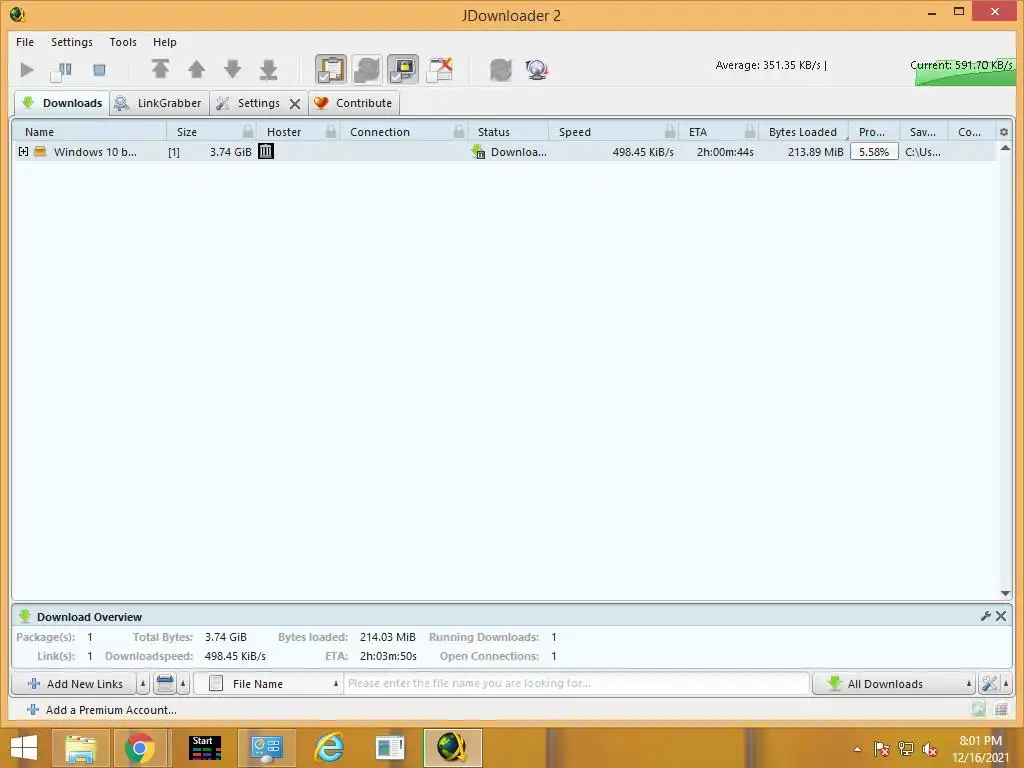The image size is (1024, 768).
Task: Toggle the lock on Hoster column
Action: [x=331, y=132]
